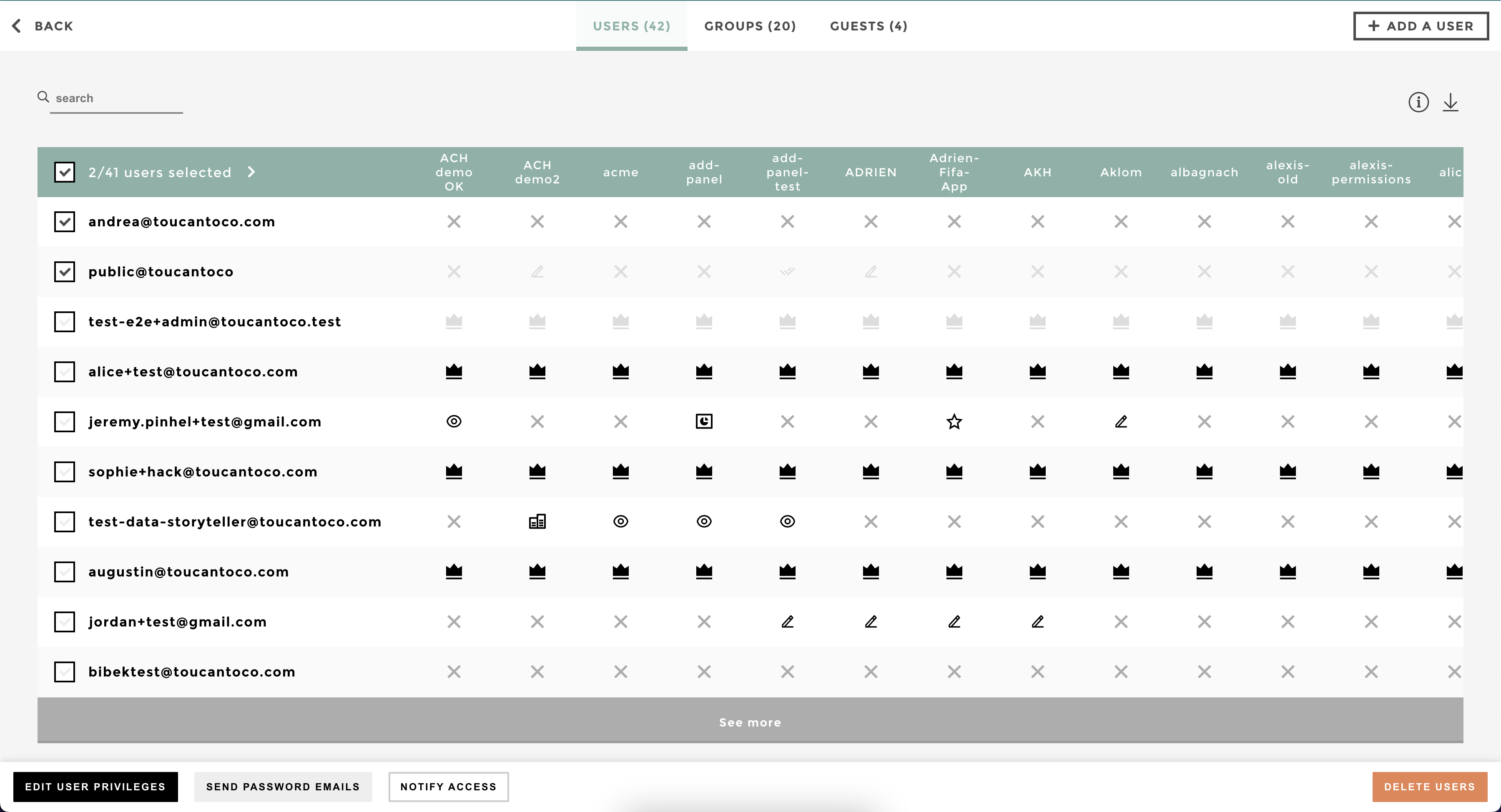This screenshot has width=1501, height=812.
Task: Click alice+test crown icon under acme
Action: coord(620,371)
